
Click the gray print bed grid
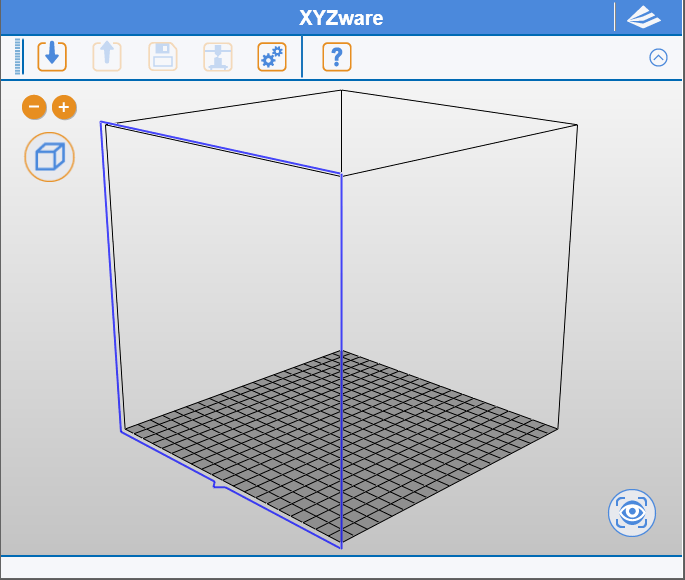(x=341, y=447)
